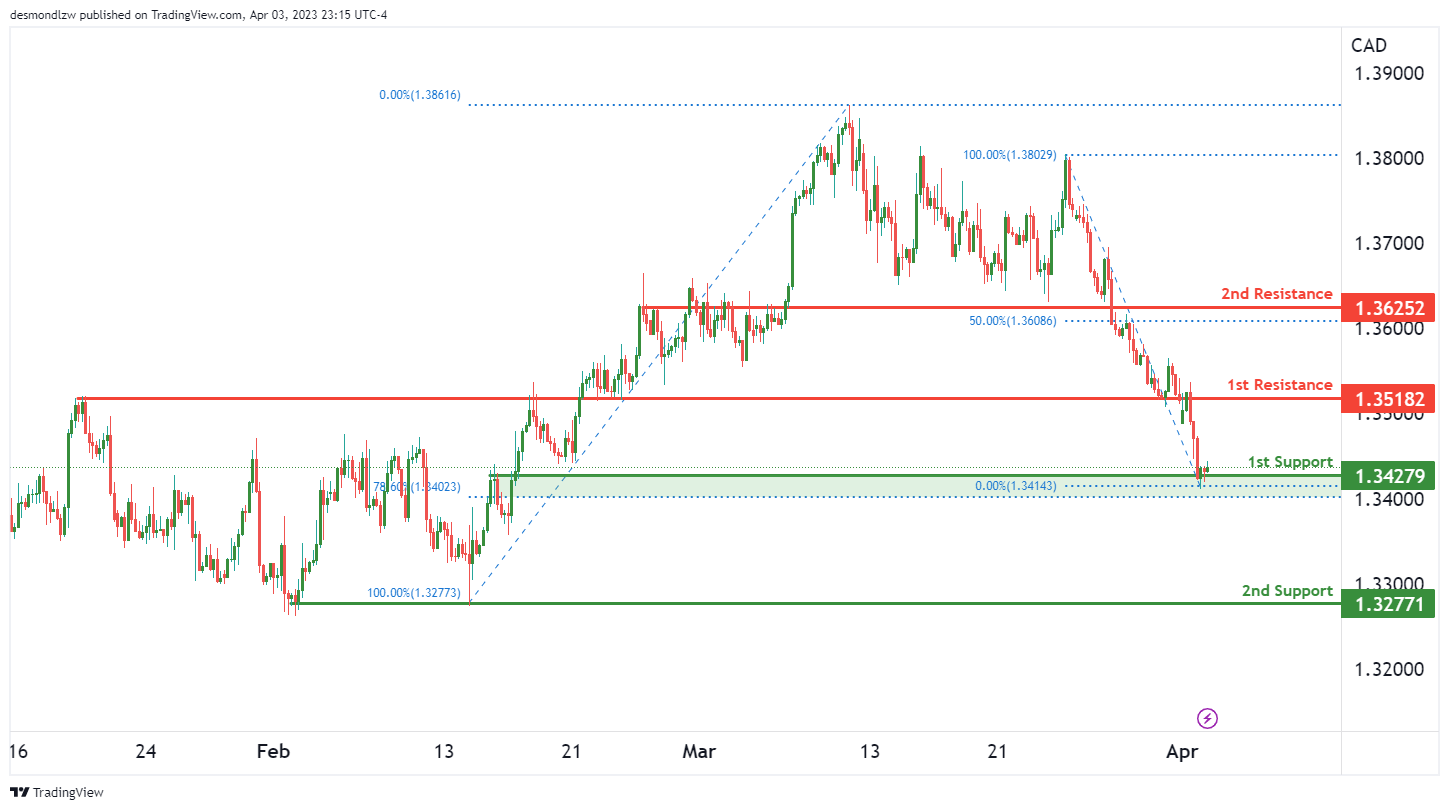Click the "2nd Resistance" label
Image resolution: width=1449 pixels, height=810 pixels.
1277,294
